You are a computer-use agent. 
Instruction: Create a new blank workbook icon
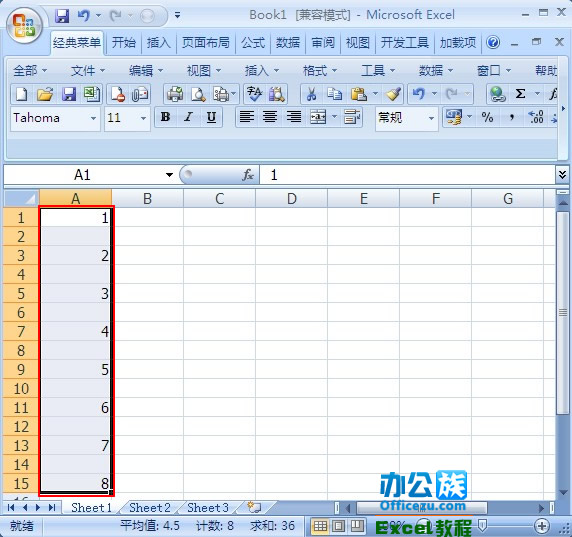tap(22, 94)
